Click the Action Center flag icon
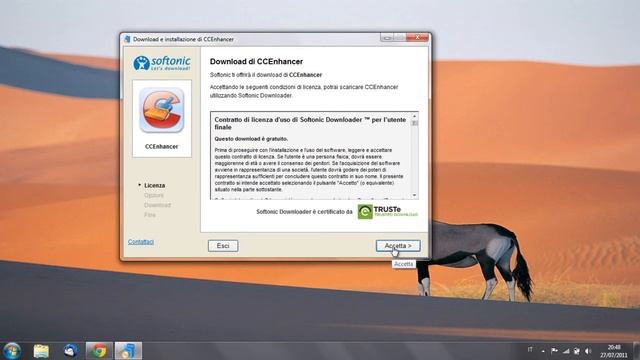Image resolution: width=640 pixels, height=360 pixels. pyautogui.click(x=554, y=351)
